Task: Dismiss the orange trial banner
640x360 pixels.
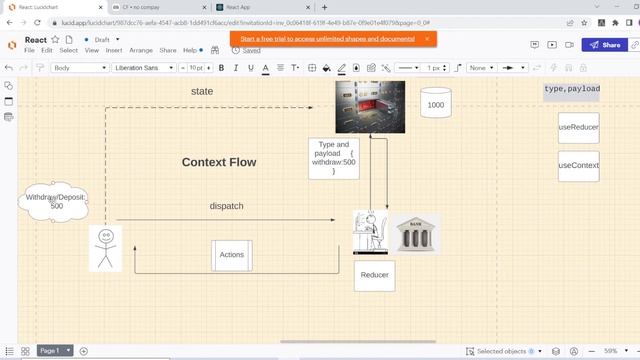Action: 427,39
